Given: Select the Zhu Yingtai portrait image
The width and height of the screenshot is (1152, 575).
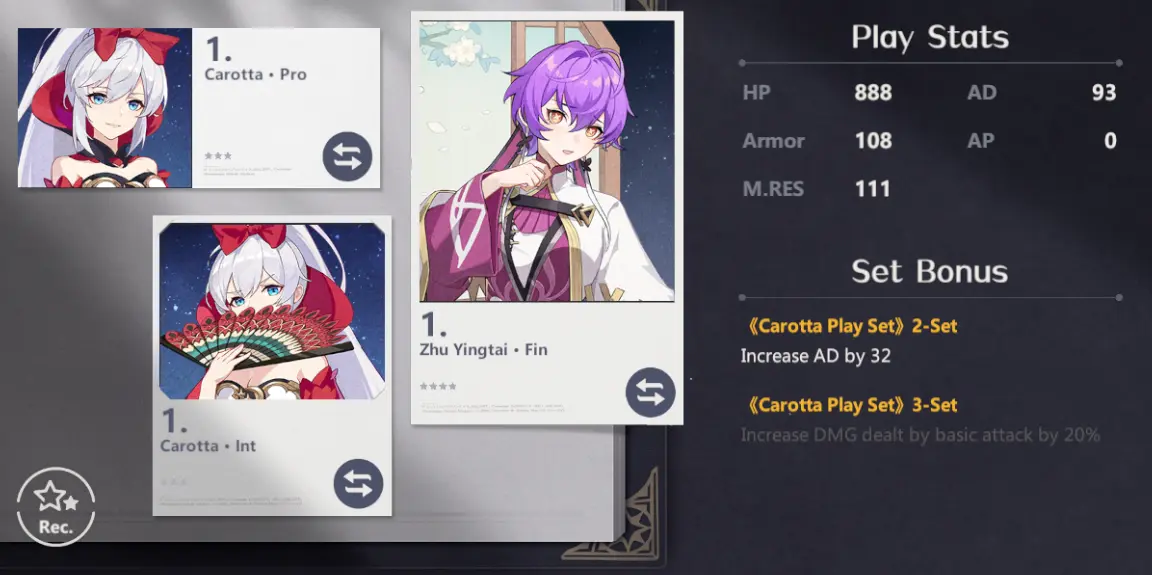Looking at the screenshot, I should coord(547,161).
